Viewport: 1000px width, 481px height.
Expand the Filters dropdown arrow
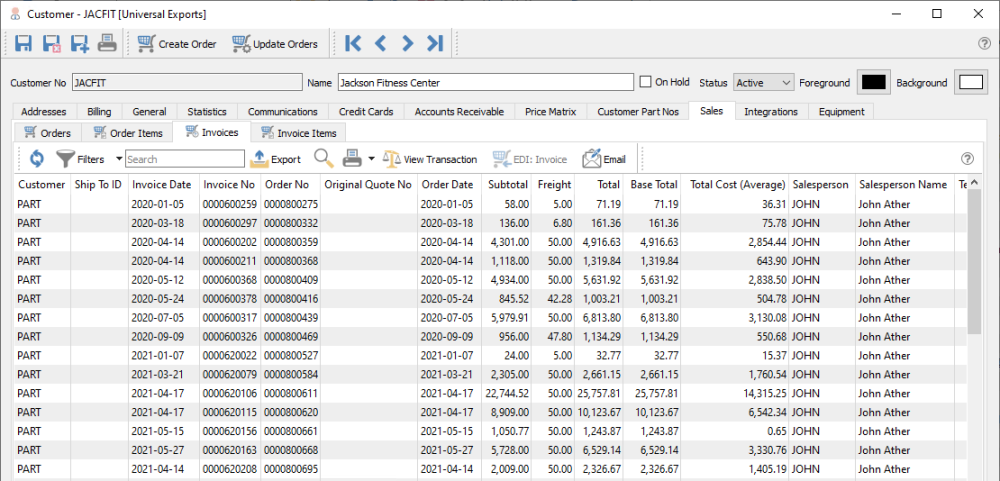pyautogui.click(x=119, y=158)
